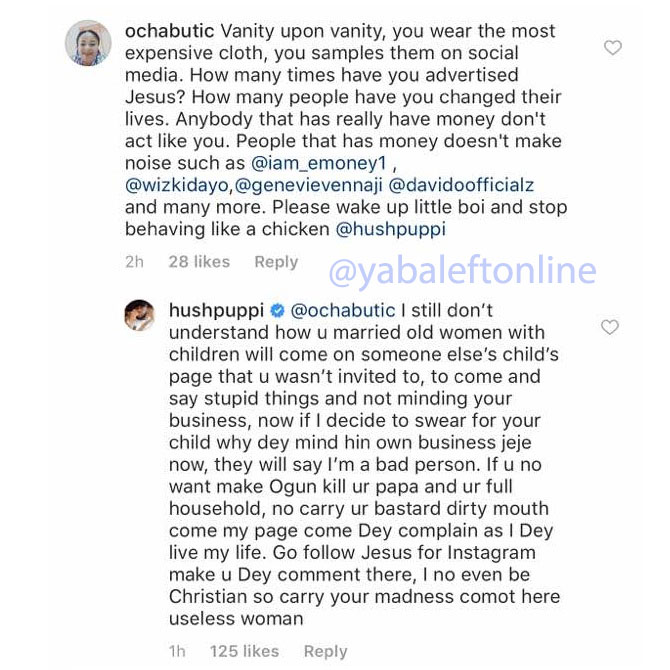The image size is (670, 670).
Task: Click the verified badge next to hushpuppi
Action: (x=278, y=312)
